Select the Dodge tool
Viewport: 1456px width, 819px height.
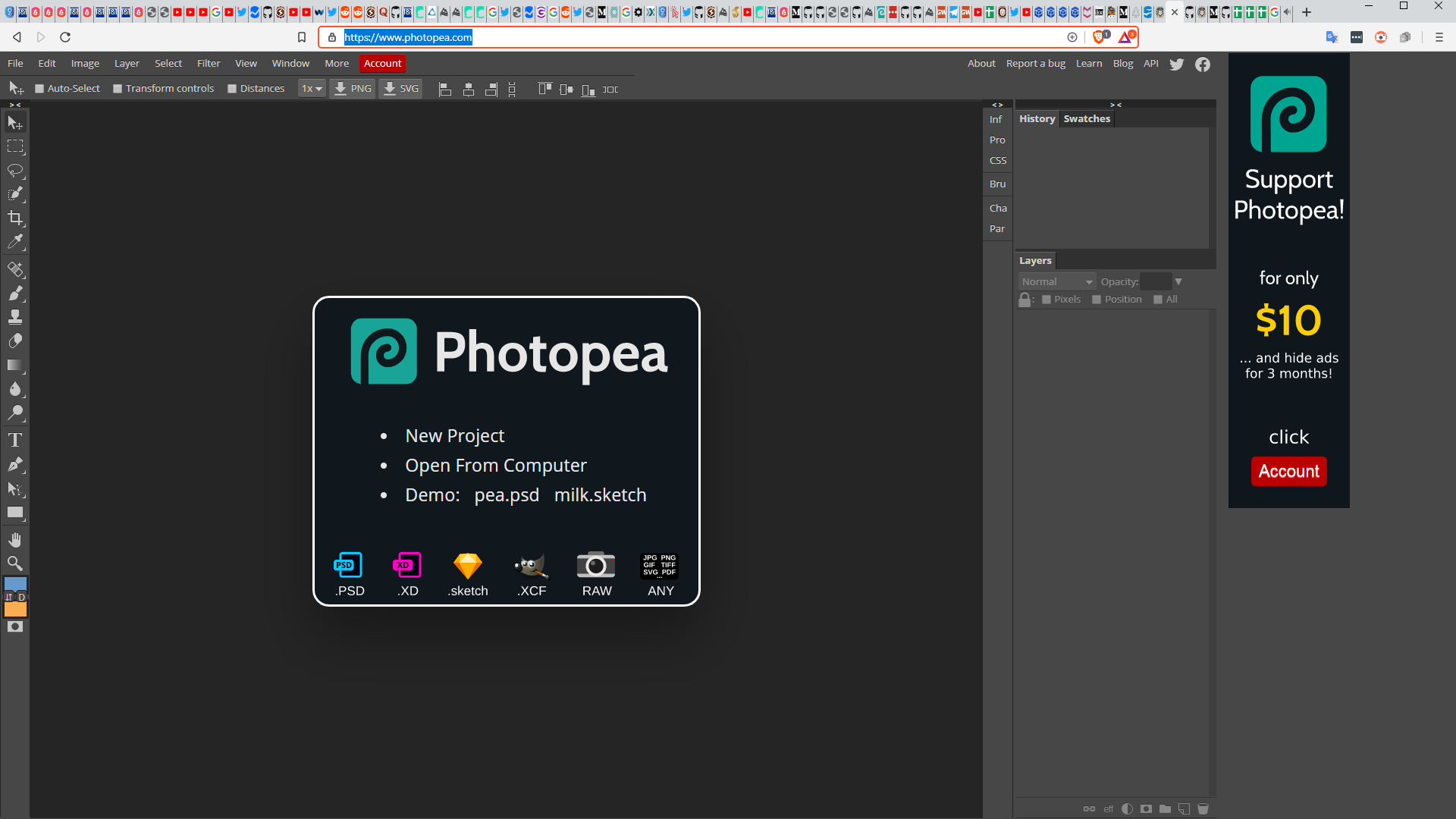tap(15, 413)
